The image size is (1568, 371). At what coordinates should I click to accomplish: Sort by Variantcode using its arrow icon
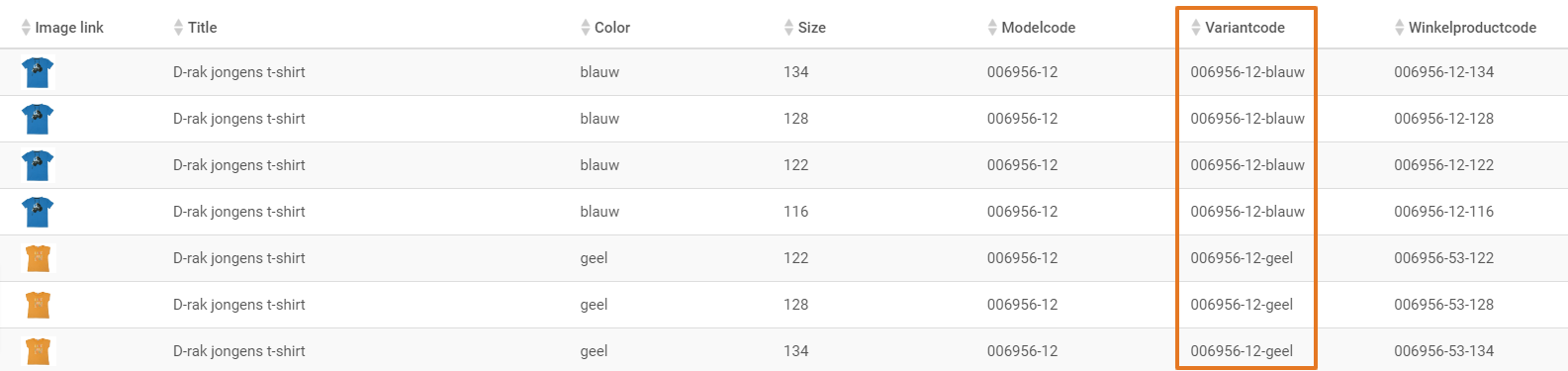pyautogui.click(x=1196, y=28)
